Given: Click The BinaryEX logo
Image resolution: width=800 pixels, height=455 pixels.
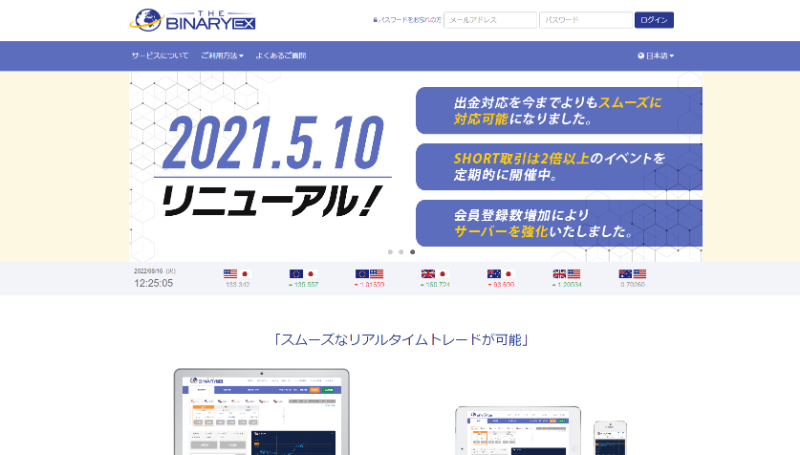Looking at the screenshot, I should [192, 20].
